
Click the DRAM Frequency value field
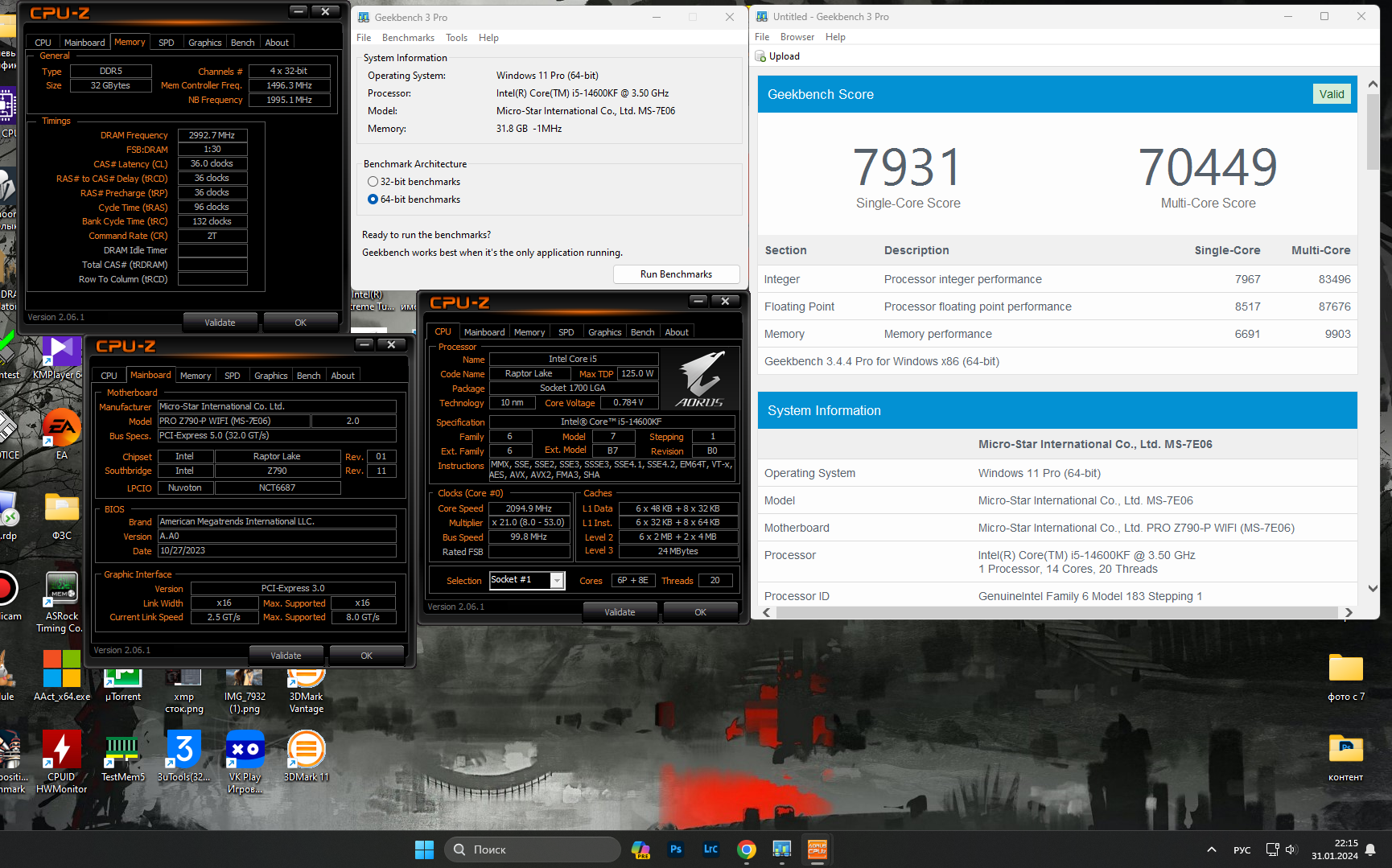click(212, 135)
